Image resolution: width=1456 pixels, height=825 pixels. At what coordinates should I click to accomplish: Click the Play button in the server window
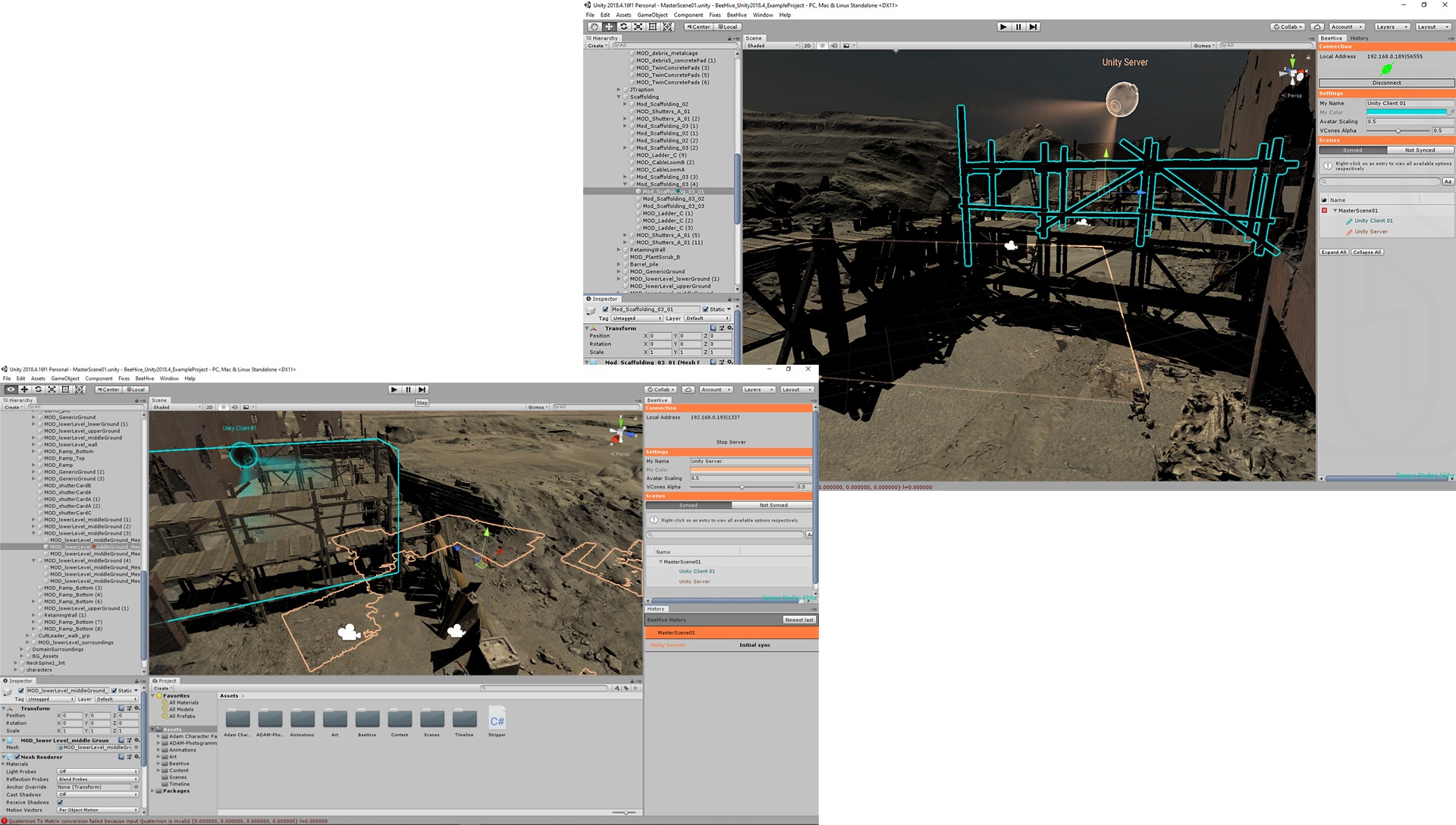(394, 389)
